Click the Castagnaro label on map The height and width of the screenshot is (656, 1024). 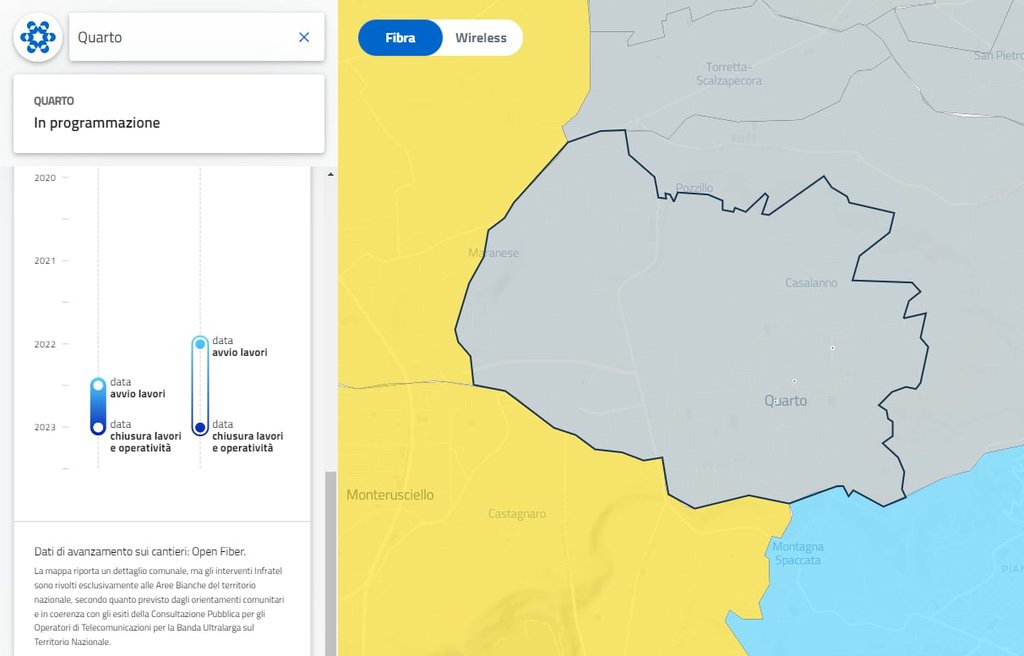click(x=517, y=514)
